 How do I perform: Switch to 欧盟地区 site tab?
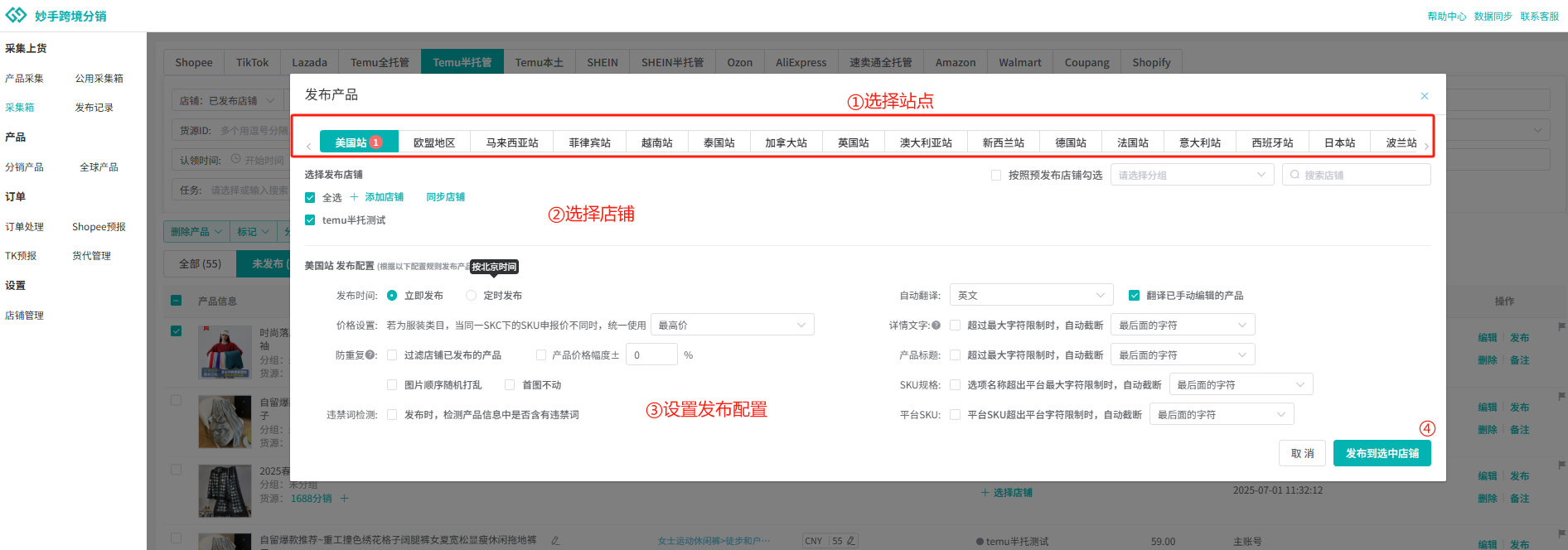(x=434, y=142)
